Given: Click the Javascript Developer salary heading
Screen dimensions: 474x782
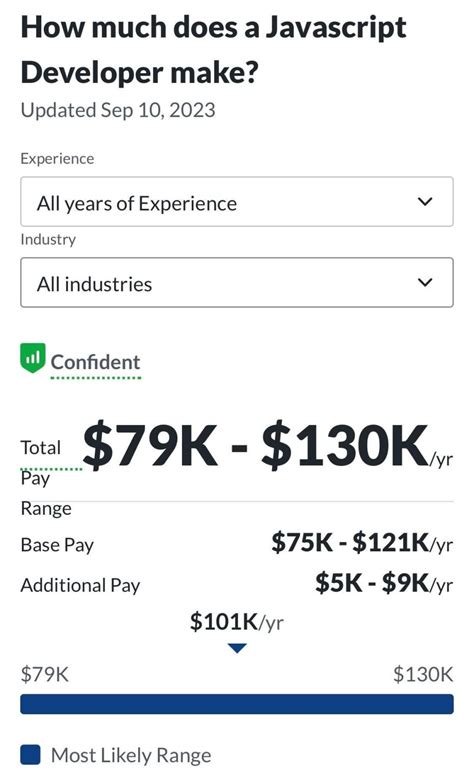Looking at the screenshot, I should coord(214,50).
